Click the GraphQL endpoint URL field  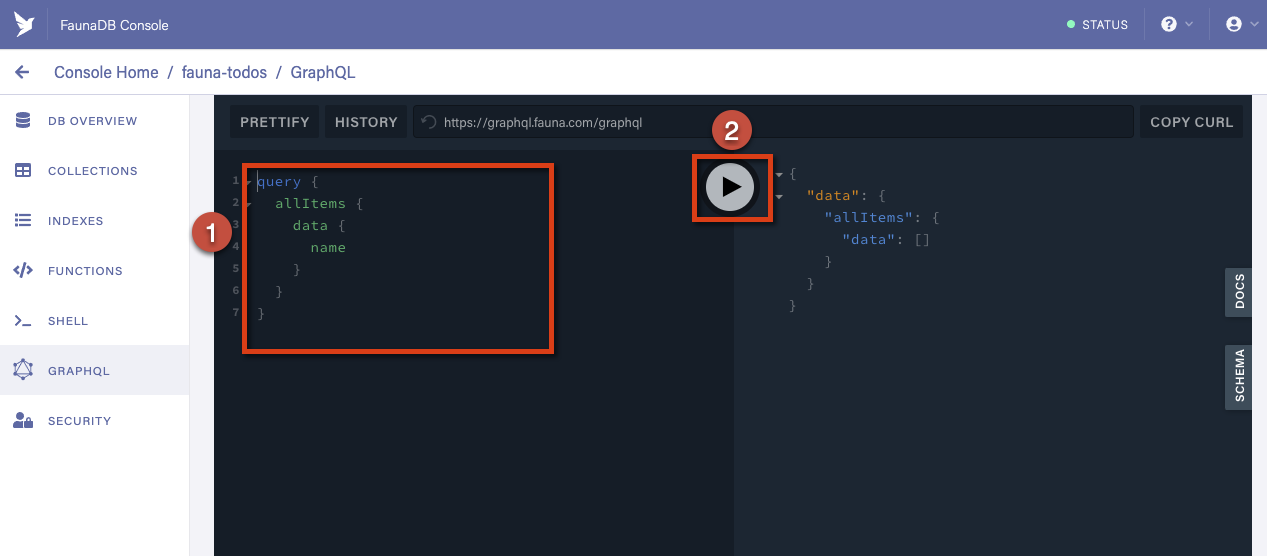[x=773, y=122]
